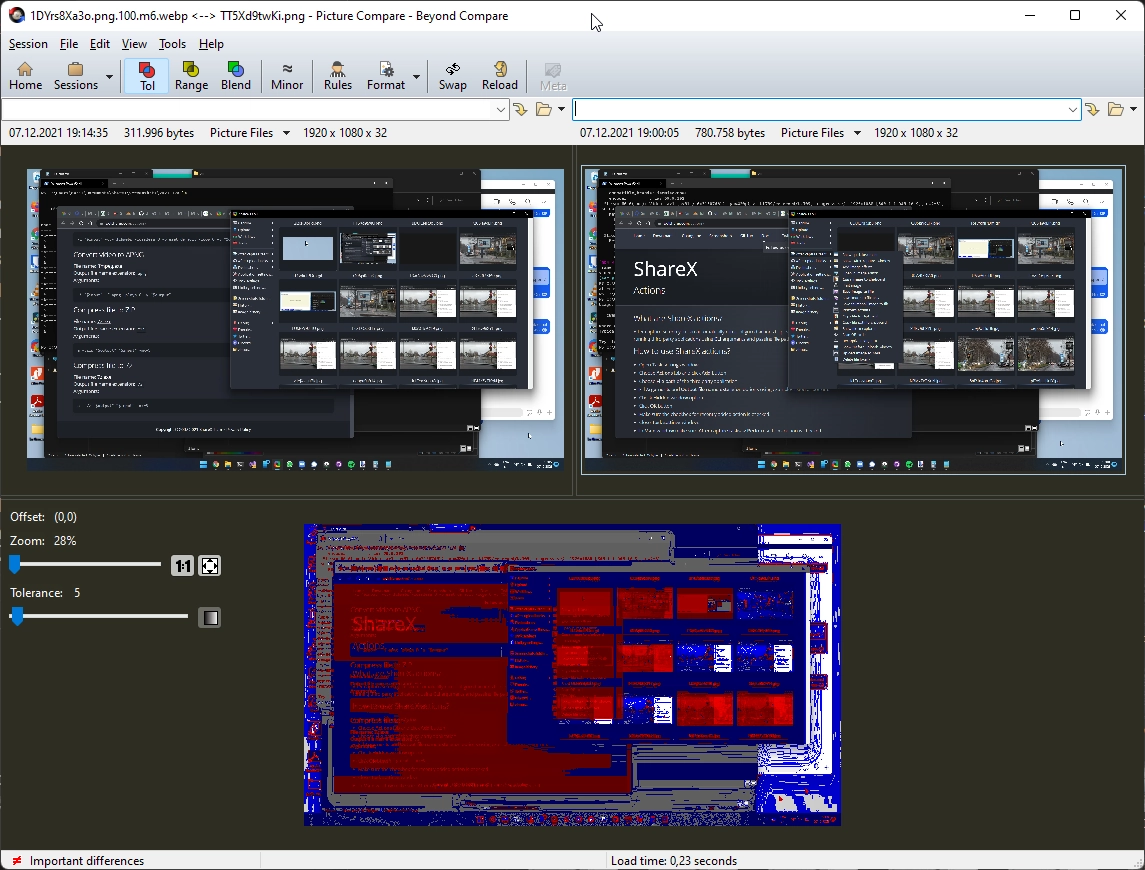Reload the picture comparison
This screenshot has height=870, width=1145.
[500, 76]
